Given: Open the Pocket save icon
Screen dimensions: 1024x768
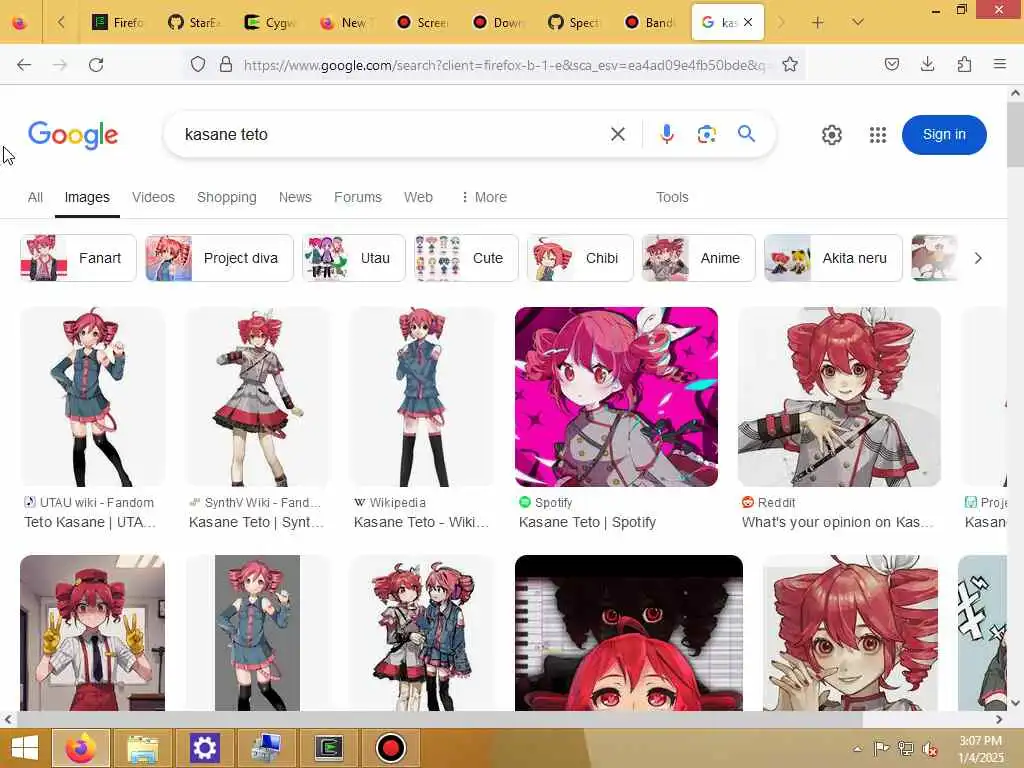Looking at the screenshot, I should point(891,64).
